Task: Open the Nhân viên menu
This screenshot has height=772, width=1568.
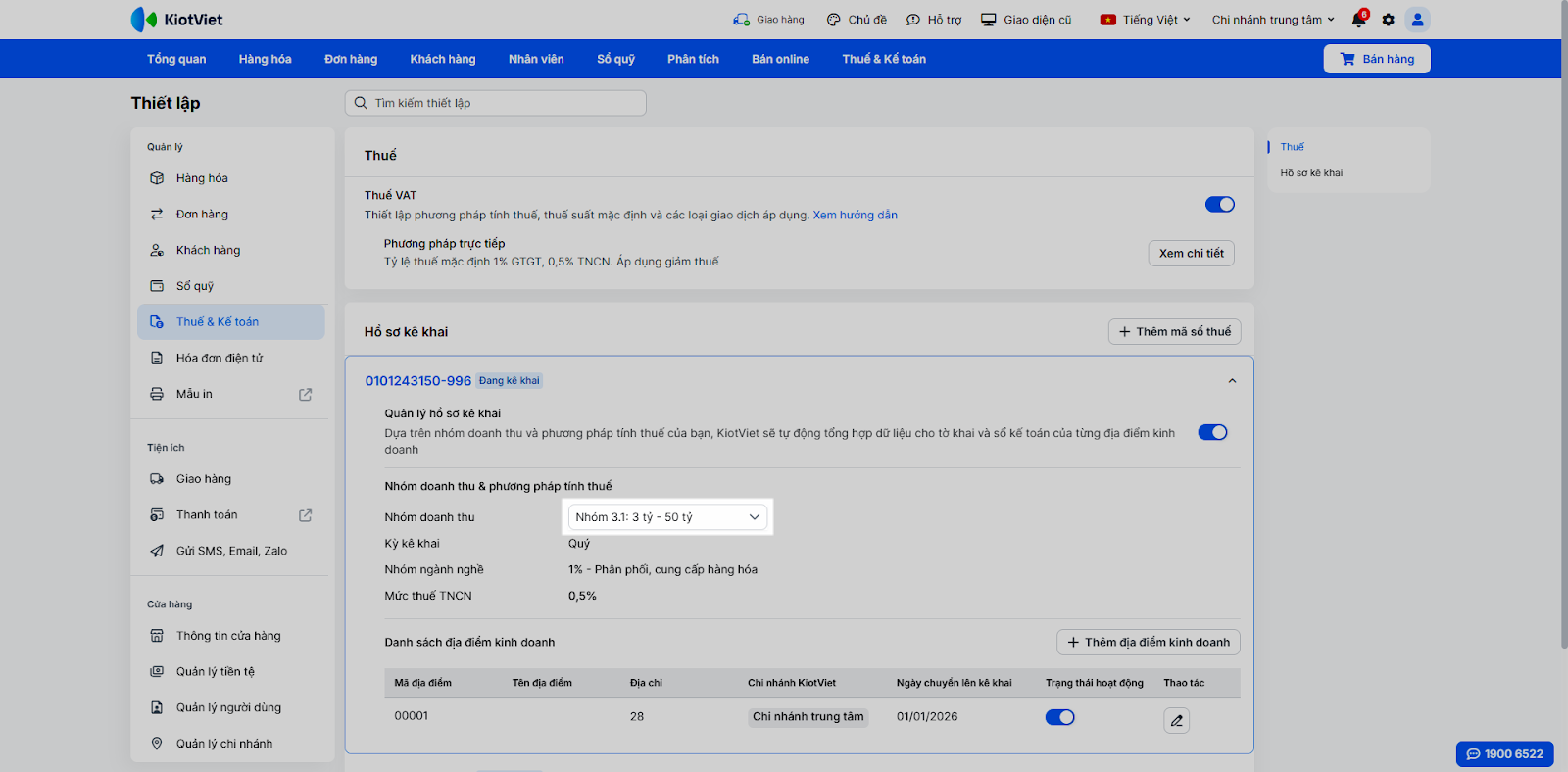Action: pyautogui.click(x=536, y=59)
